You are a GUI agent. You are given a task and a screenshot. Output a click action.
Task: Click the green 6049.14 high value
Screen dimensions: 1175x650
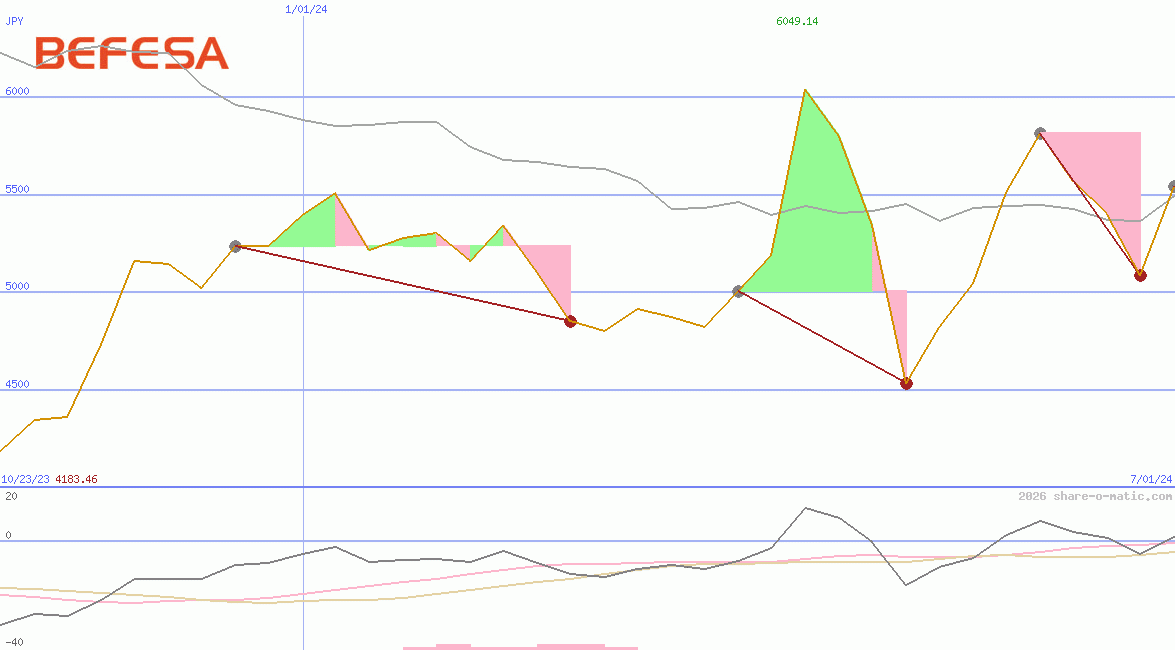point(797,21)
